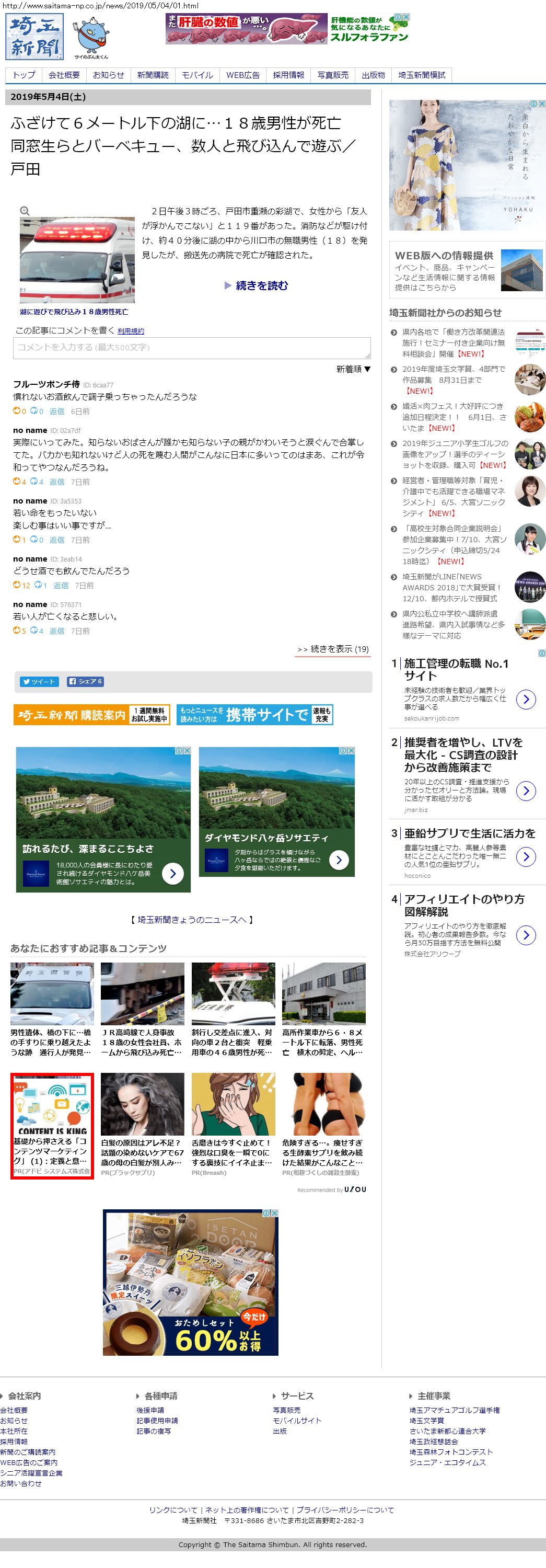Select the 写真販売 navigation tab
The width and height of the screenshot is (546, 1568).
[x=333, y=75]
